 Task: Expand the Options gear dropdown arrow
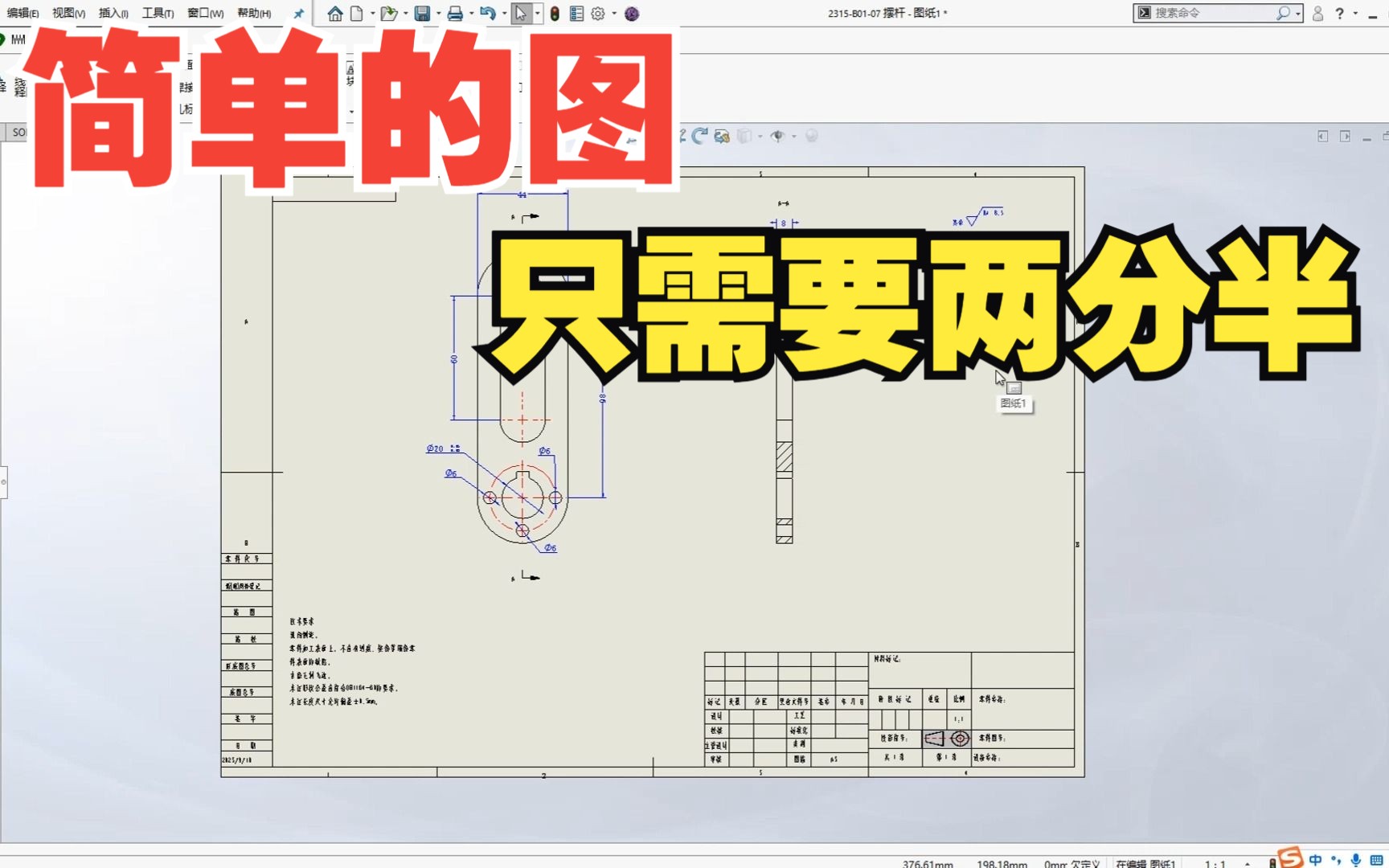tap(614, 14)
